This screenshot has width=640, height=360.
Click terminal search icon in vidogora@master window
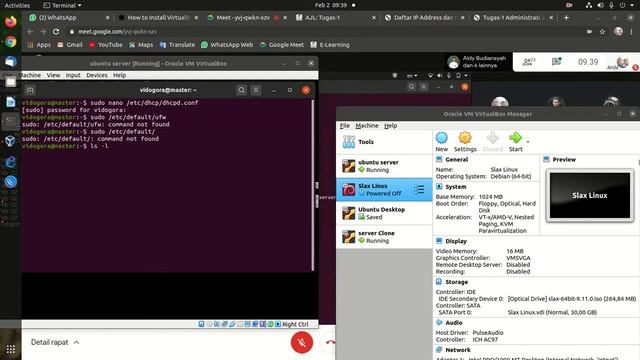pos(241,90)
